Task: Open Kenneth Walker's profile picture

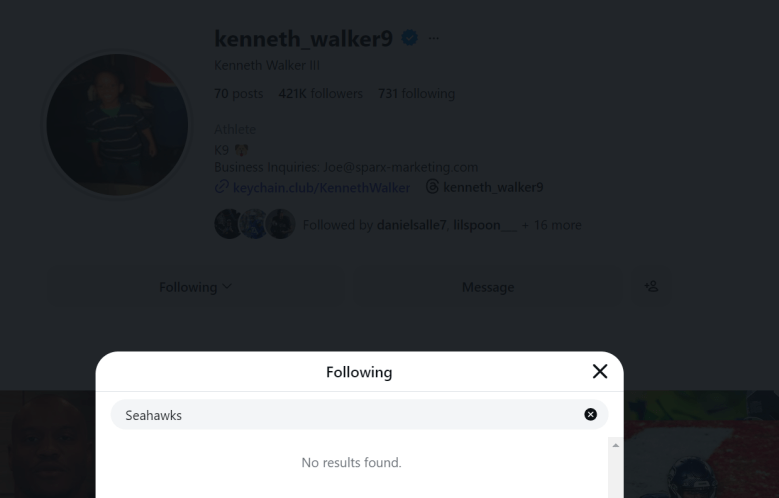Action: coord(116,126)
